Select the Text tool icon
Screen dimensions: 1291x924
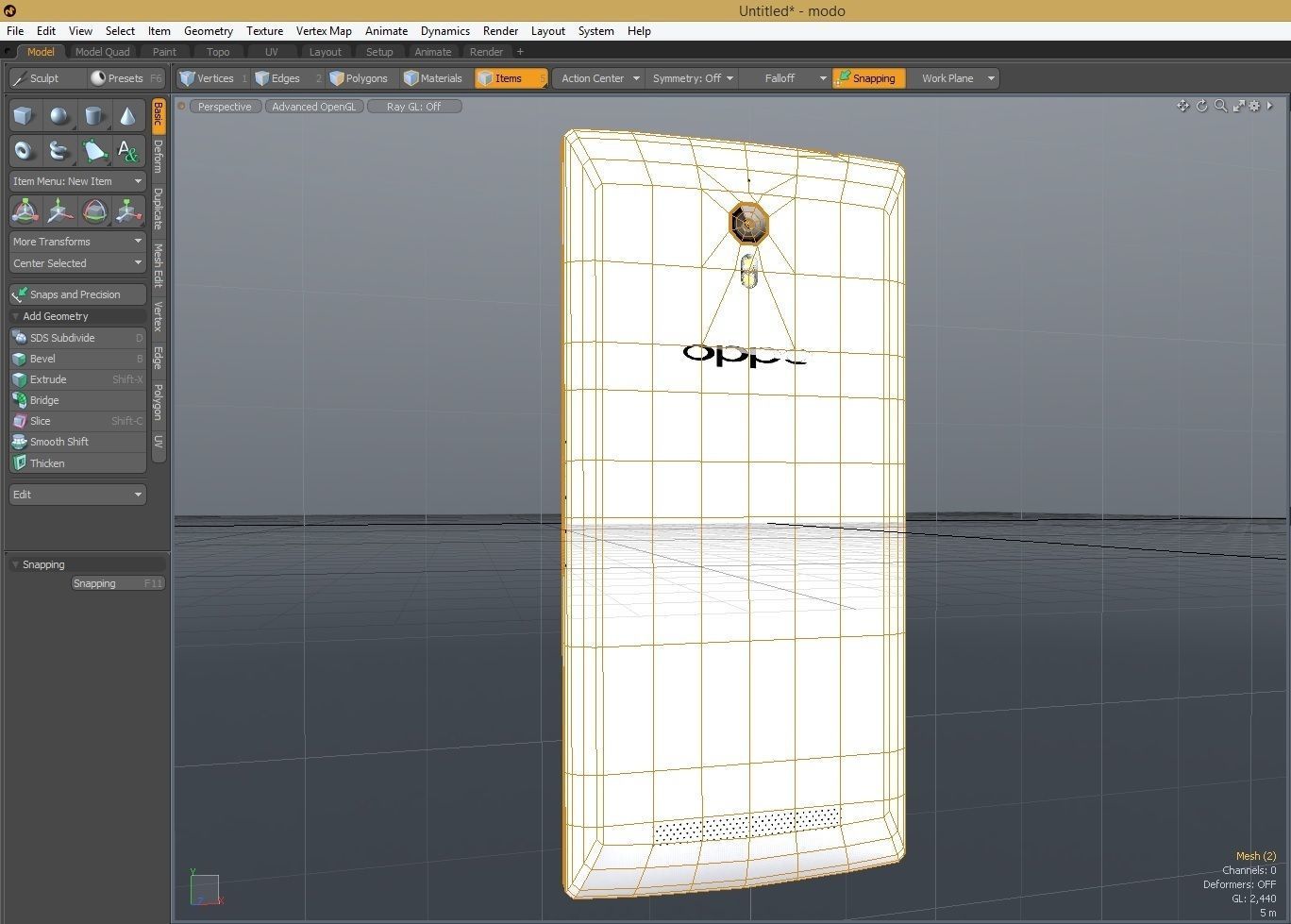coord(127,151)
